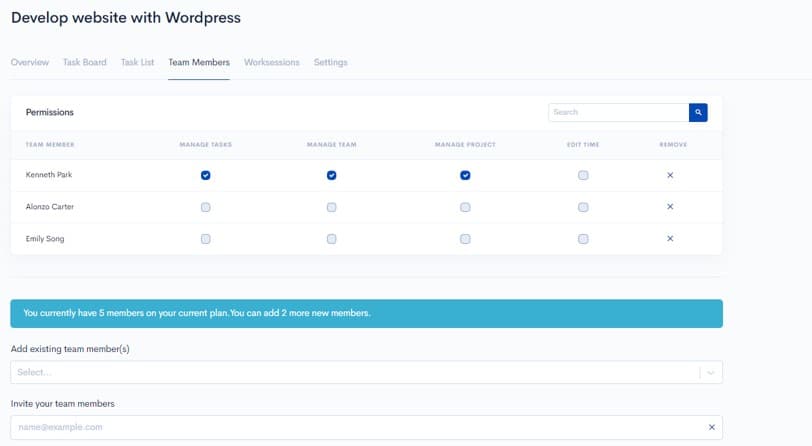Open the Task Board tab
The height and width of the screenshot is (446, 812).
84,62
